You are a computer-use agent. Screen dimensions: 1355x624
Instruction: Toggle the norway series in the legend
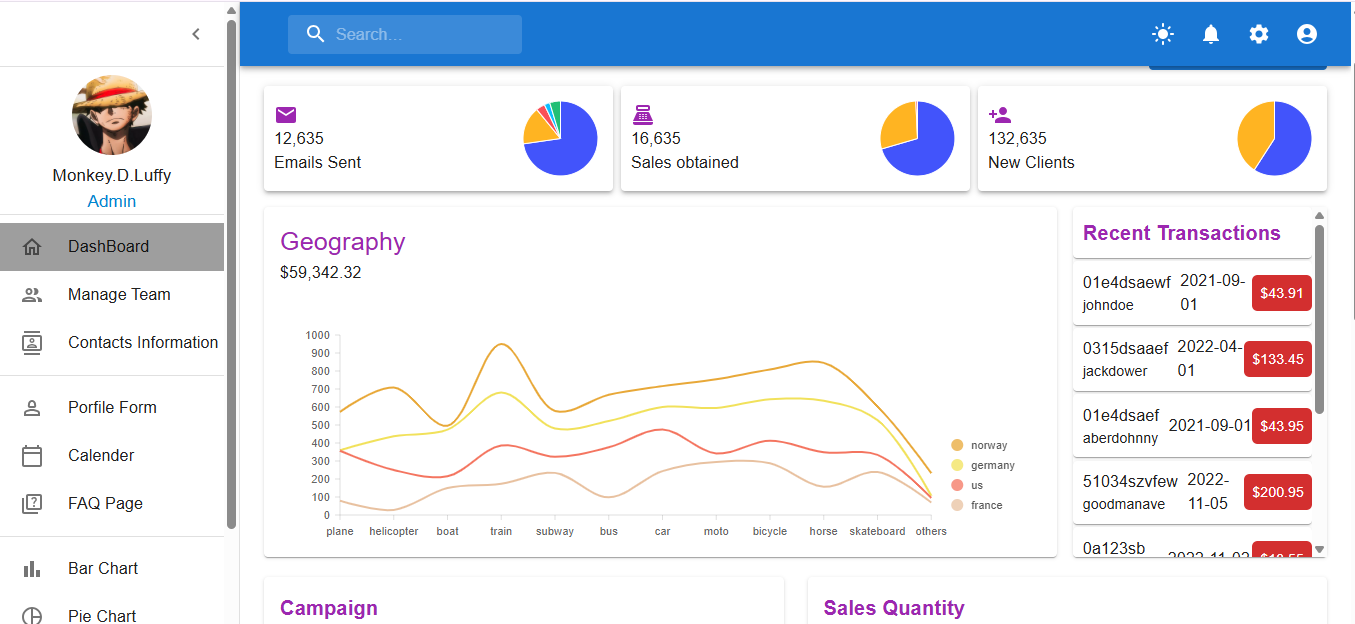(957, 445)
